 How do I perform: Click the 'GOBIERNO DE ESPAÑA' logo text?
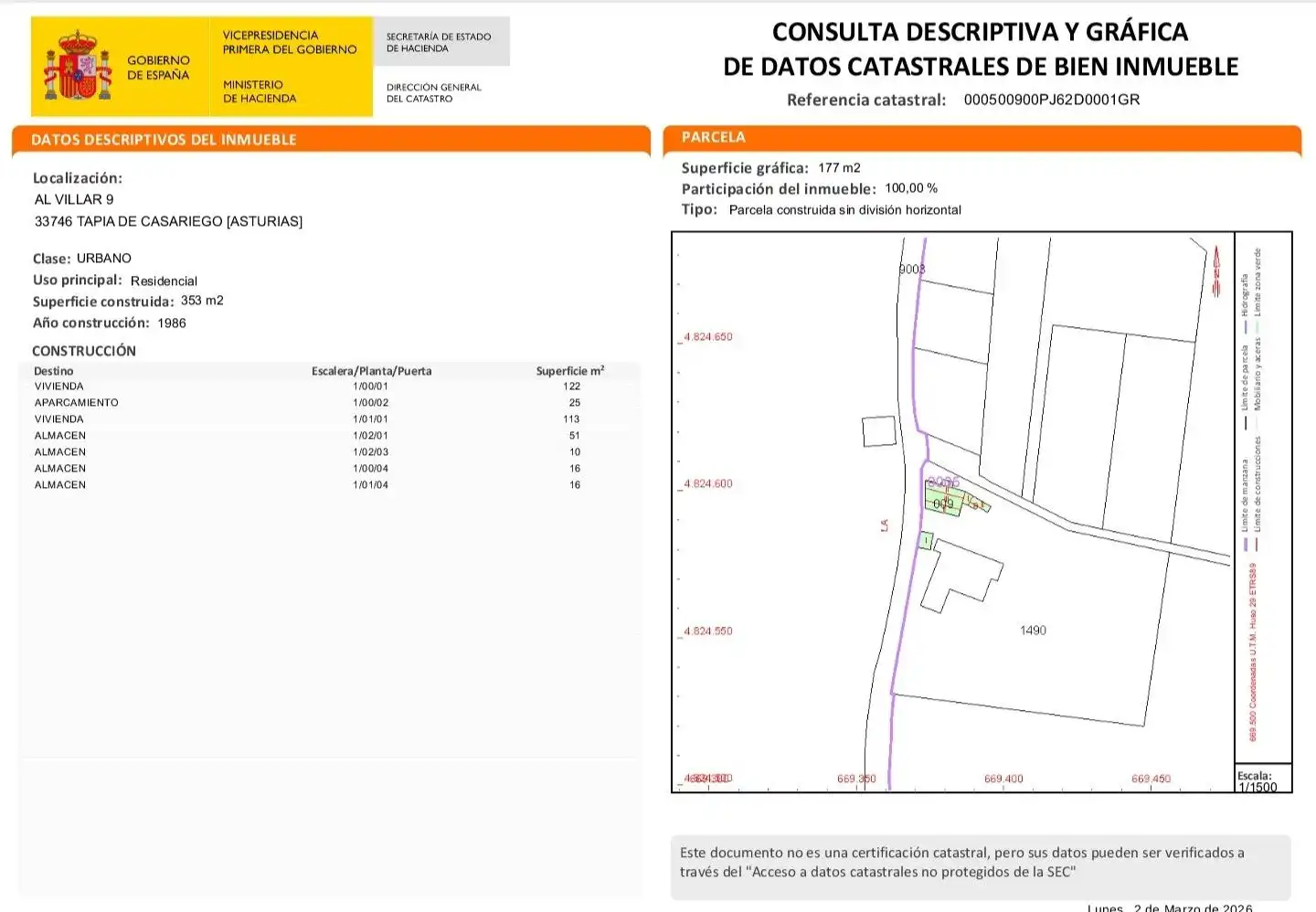(158, 68)
